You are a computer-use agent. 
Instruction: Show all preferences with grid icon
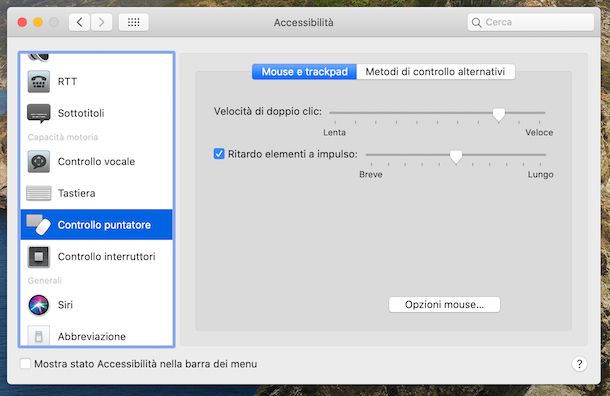[x=133, y=22]
